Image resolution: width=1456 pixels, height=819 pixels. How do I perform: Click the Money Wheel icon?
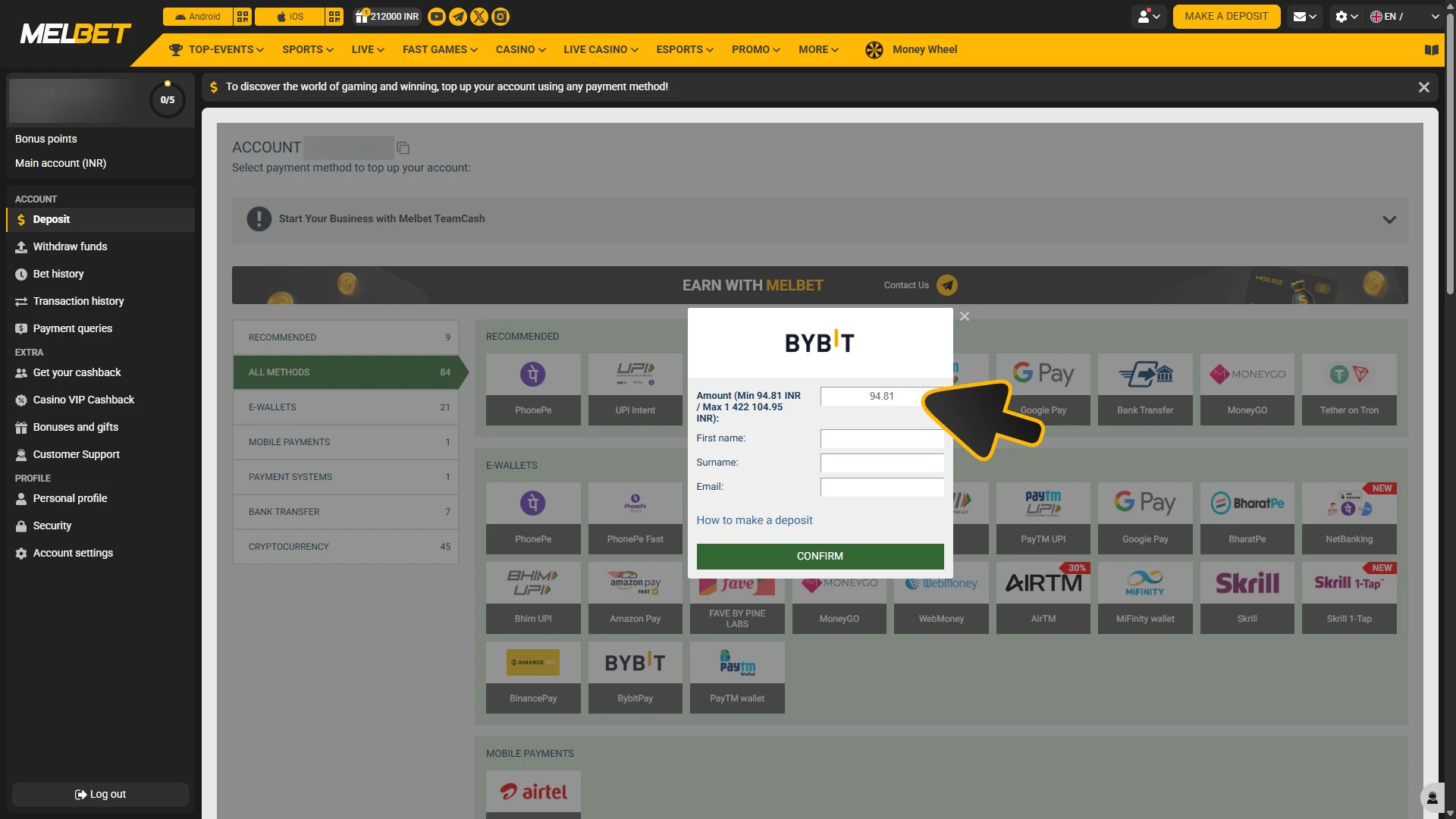click(874, 50)
